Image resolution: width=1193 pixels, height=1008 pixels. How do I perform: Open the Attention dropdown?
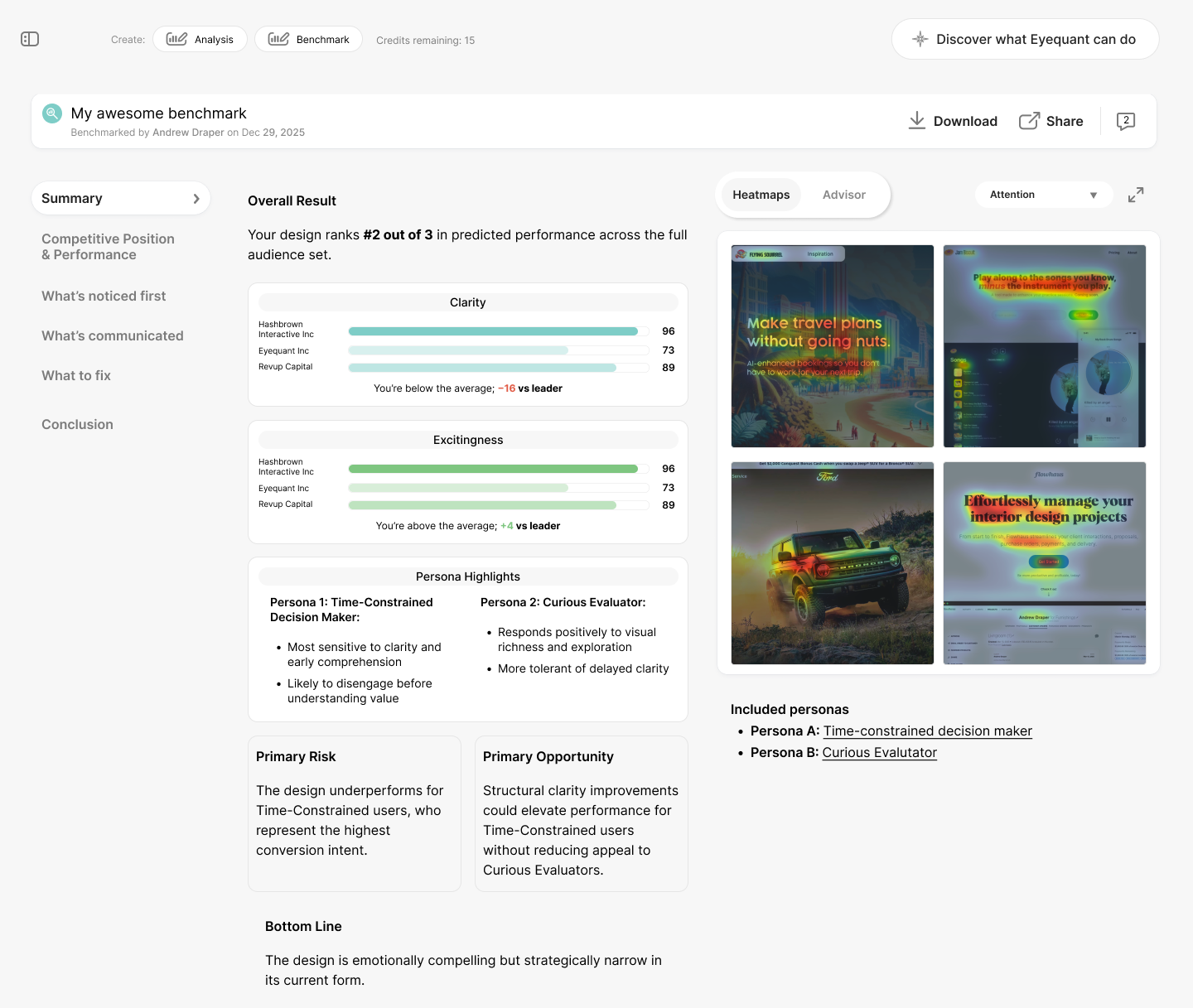[x=1044, y=195]
